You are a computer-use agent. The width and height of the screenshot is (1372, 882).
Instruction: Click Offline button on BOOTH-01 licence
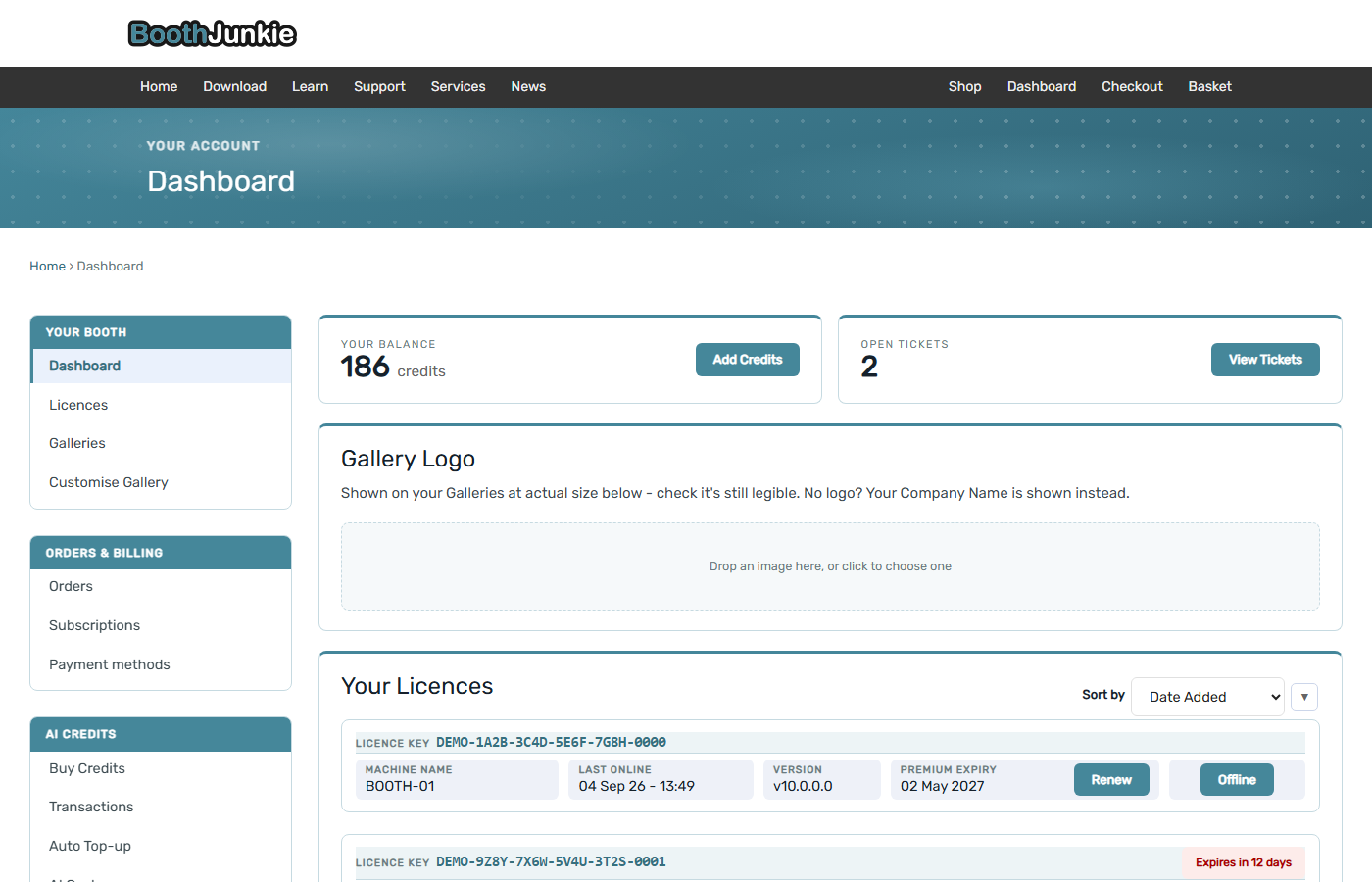point(1237,780)
